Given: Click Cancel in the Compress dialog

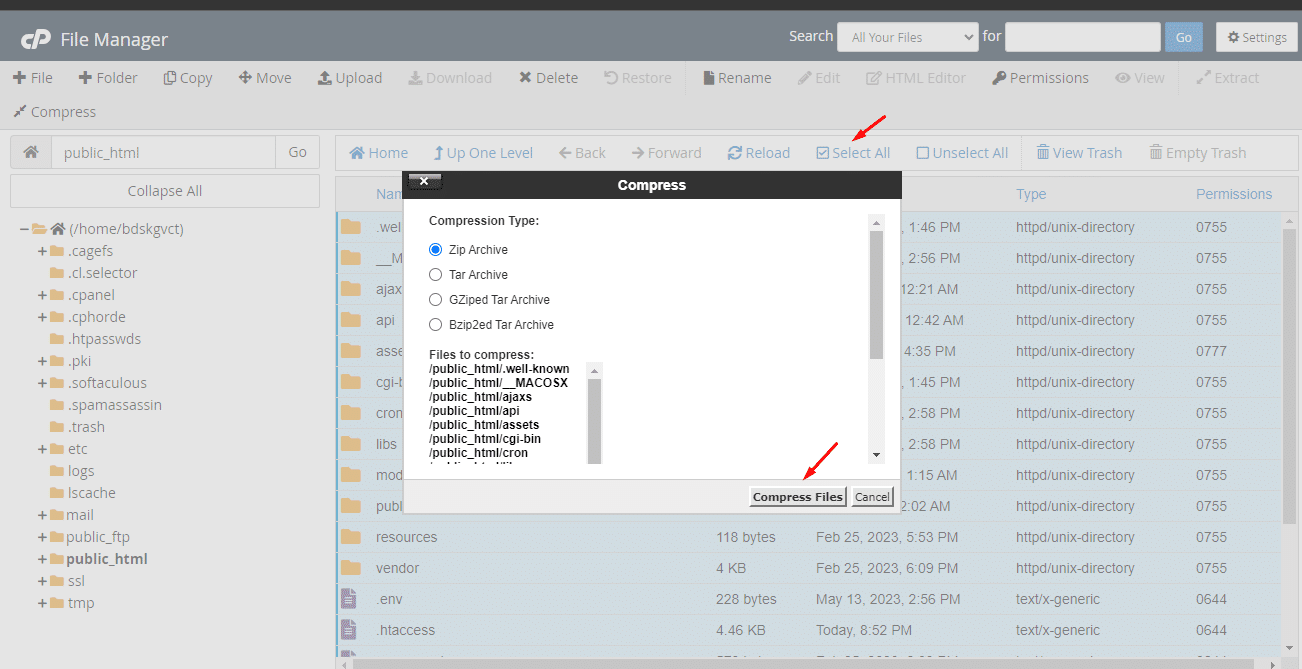Looking at the screenshot, I should pos(872,497).
